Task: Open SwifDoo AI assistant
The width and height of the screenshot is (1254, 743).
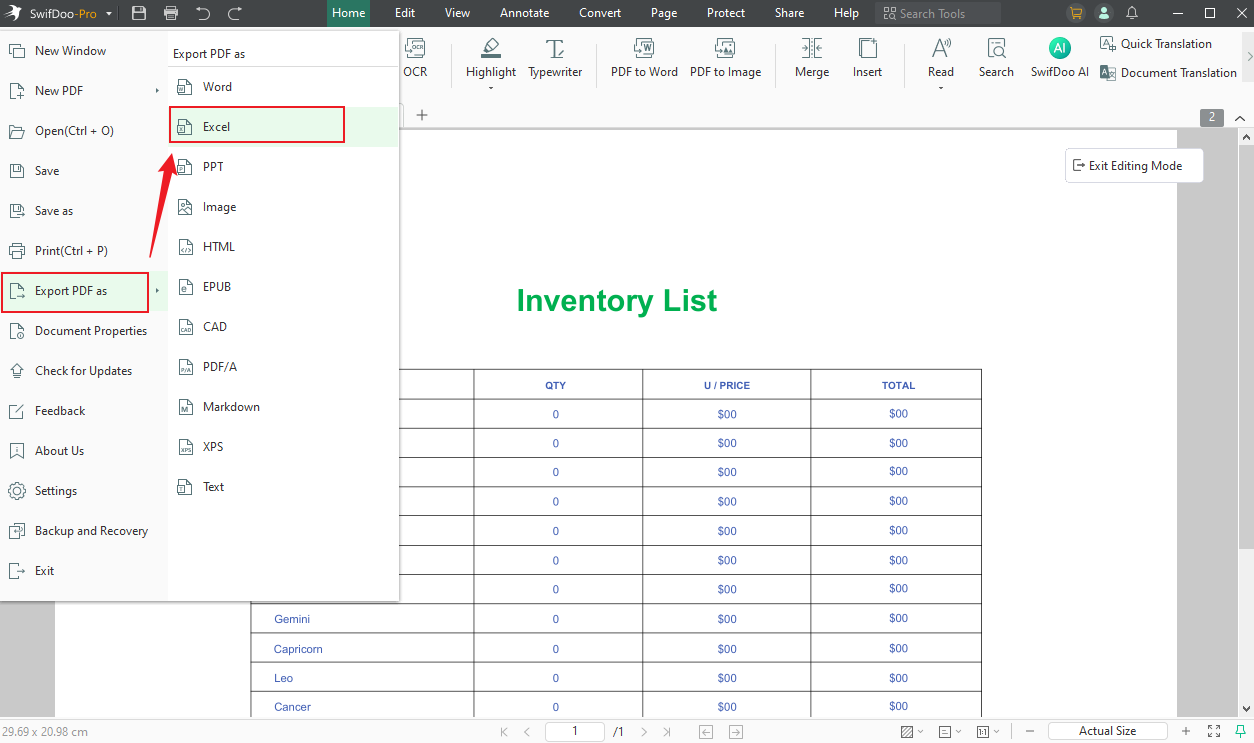Action: [x=1060, y=59]
